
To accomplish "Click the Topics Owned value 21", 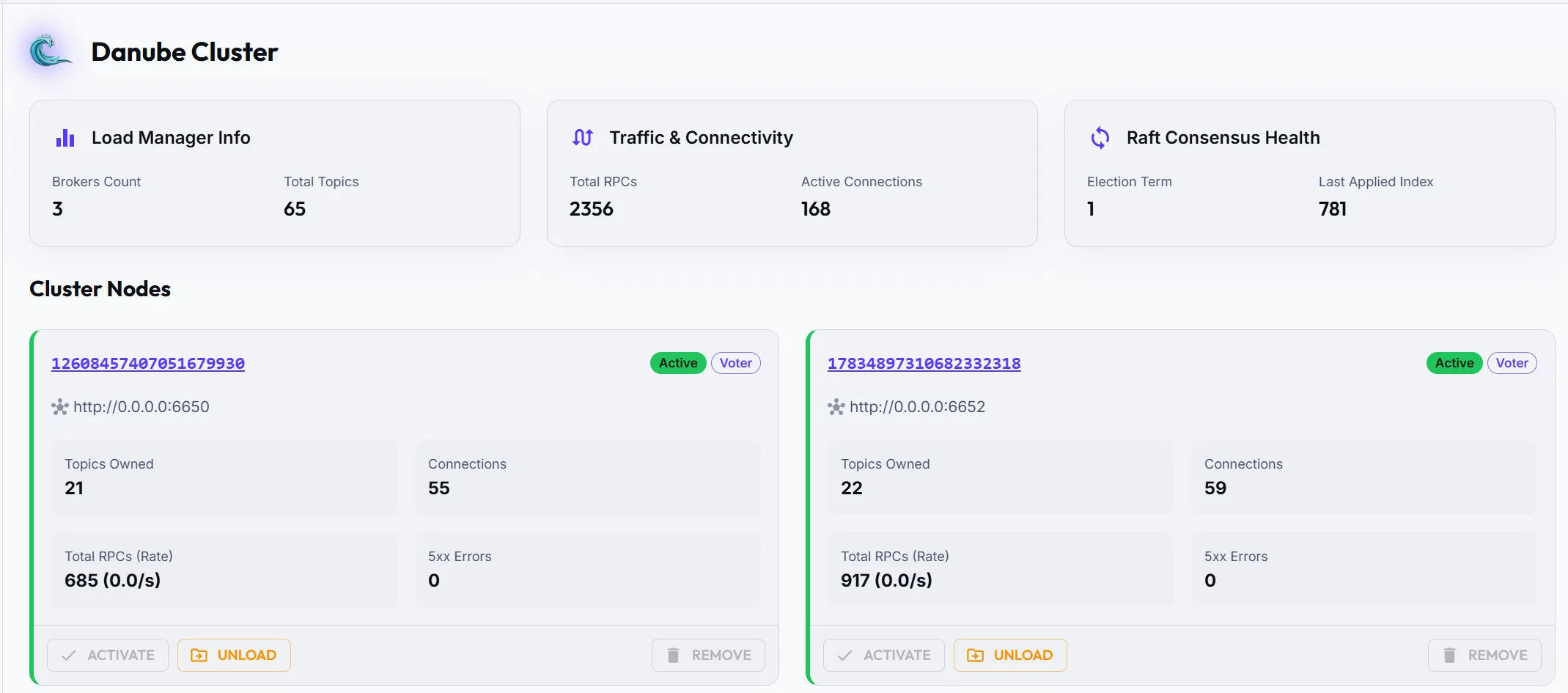I will coord(74,488).
